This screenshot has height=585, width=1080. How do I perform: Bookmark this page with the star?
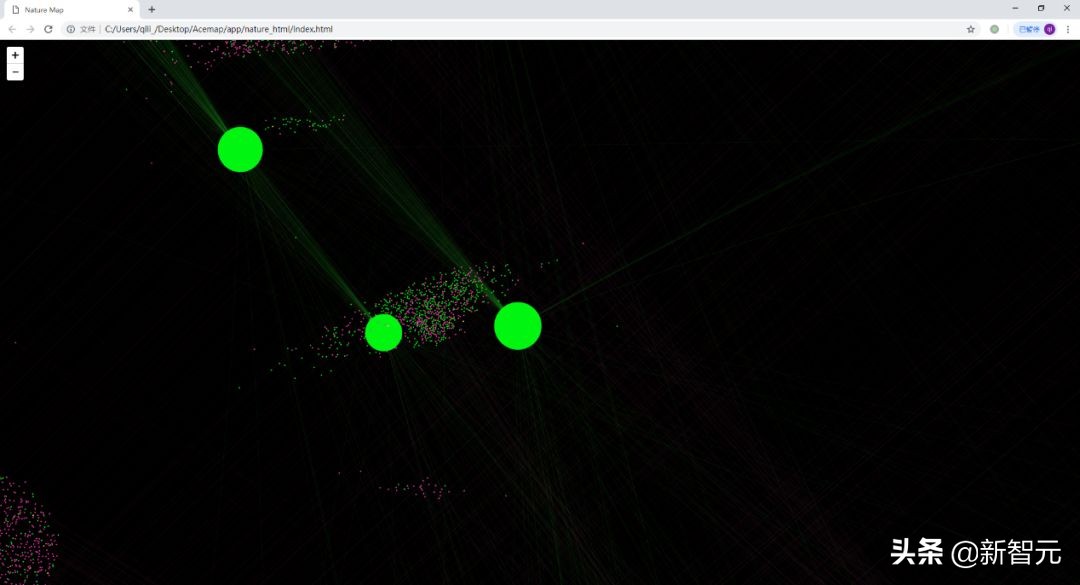970,29
